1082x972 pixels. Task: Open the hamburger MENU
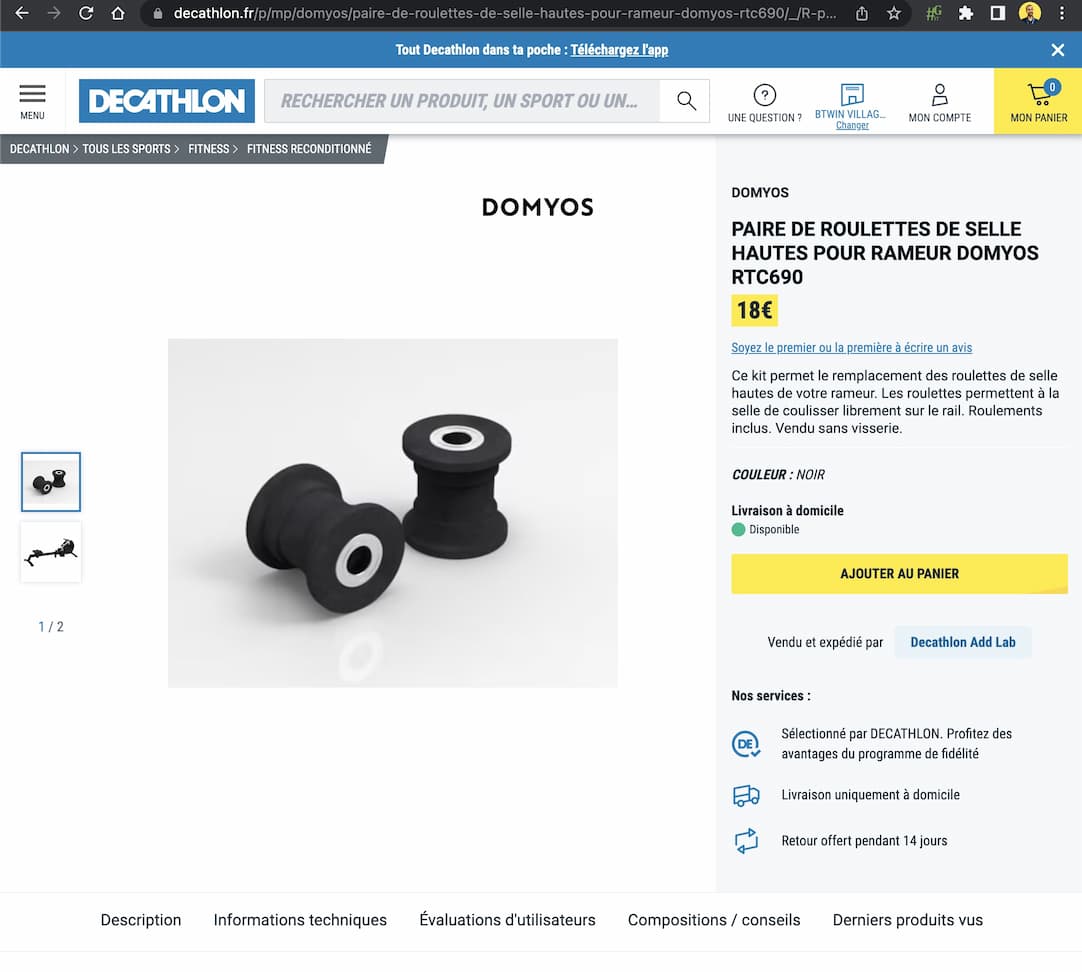32,101
